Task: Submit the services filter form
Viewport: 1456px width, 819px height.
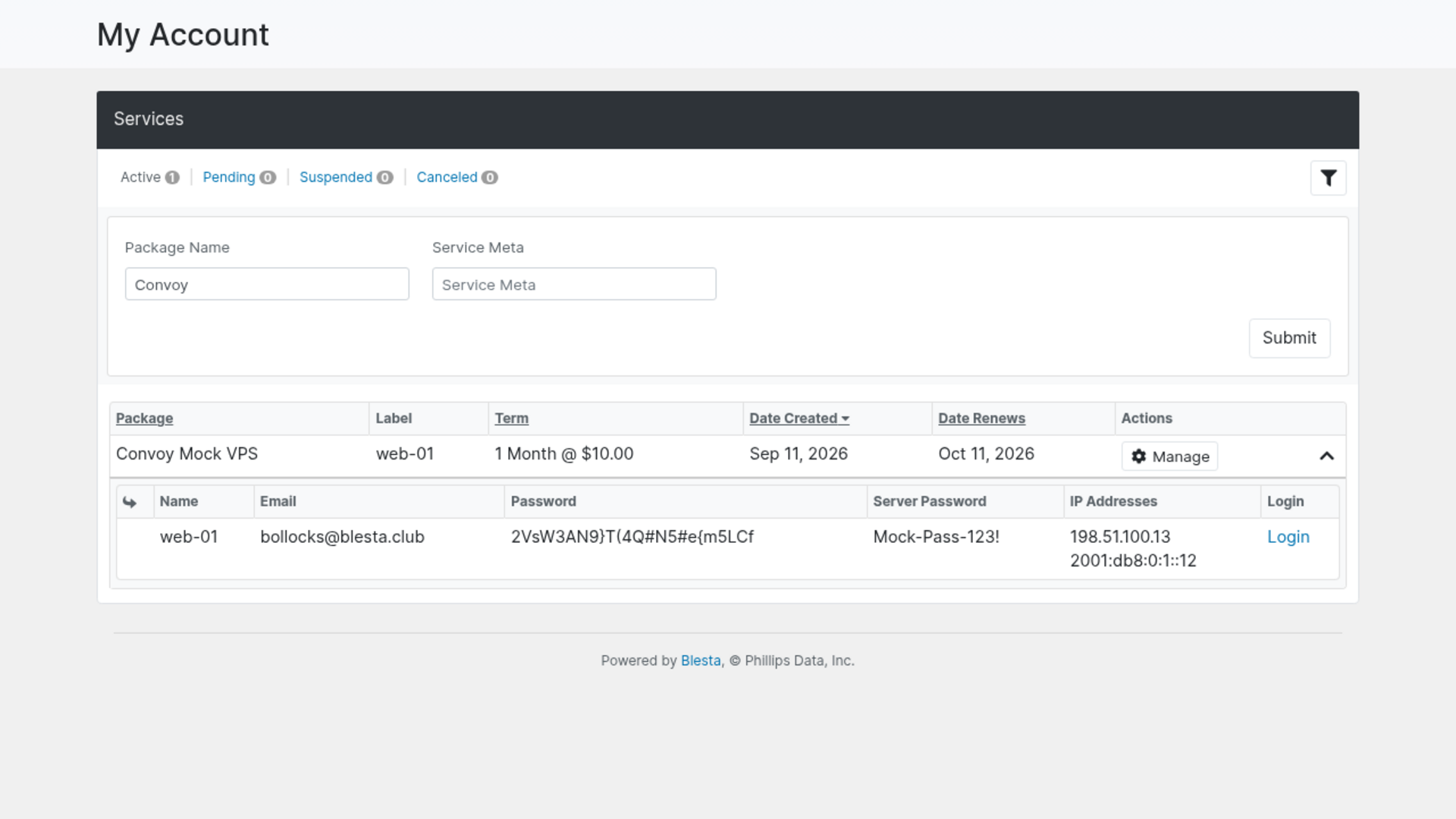Action: coord(1289,338)
